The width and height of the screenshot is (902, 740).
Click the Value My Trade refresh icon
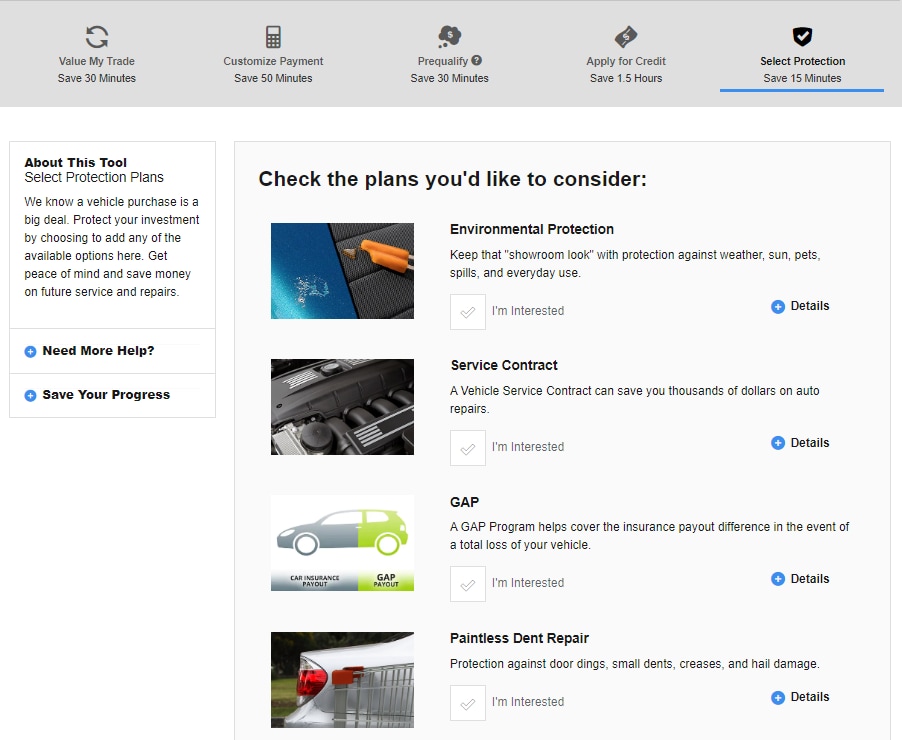pyautogui.click(x=97, y=37)
